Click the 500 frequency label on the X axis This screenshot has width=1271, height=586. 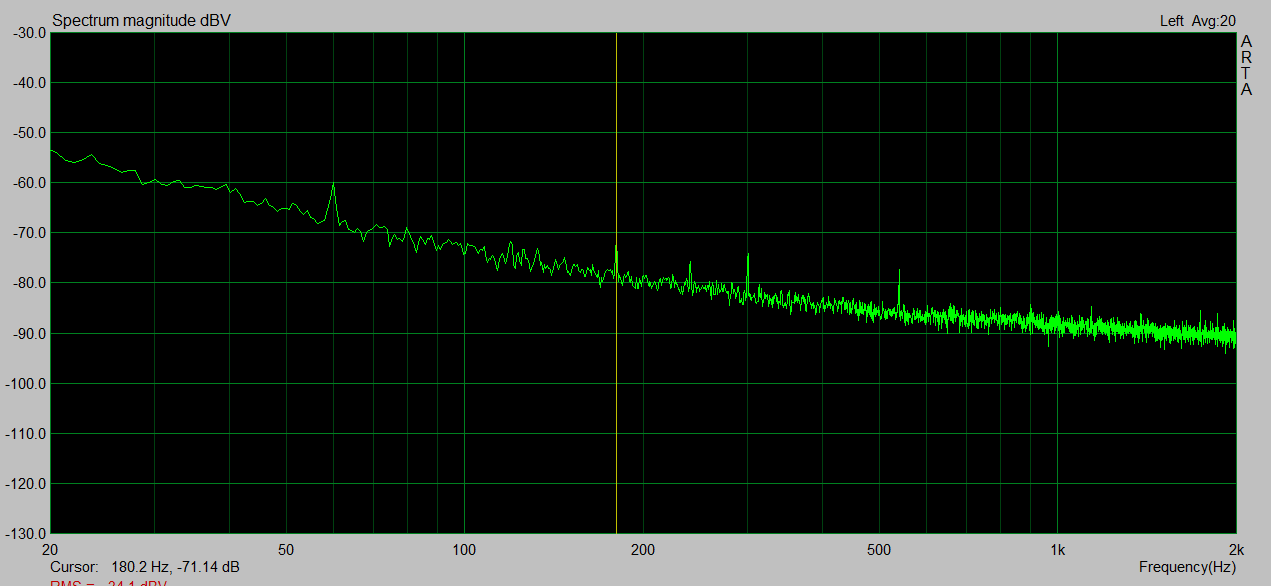pos(879,549)
